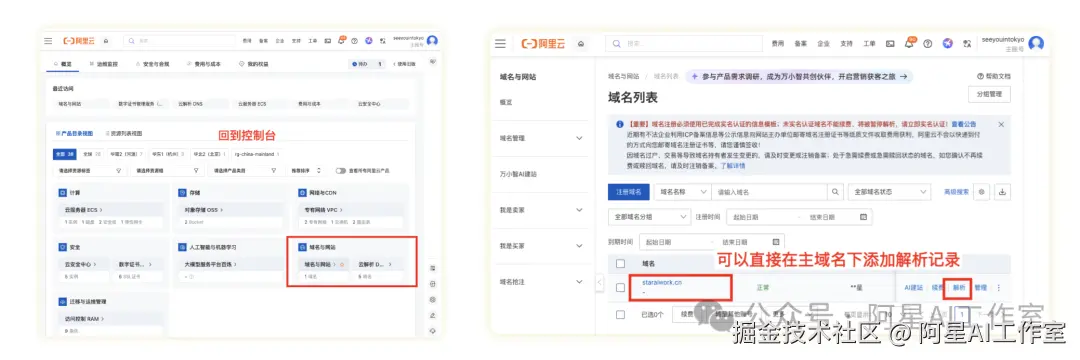Image resolution: width=1080 pixels, height=360 pixels.
Task: Click the purple AI assistant icon in console window
Action: coord(368,41)
